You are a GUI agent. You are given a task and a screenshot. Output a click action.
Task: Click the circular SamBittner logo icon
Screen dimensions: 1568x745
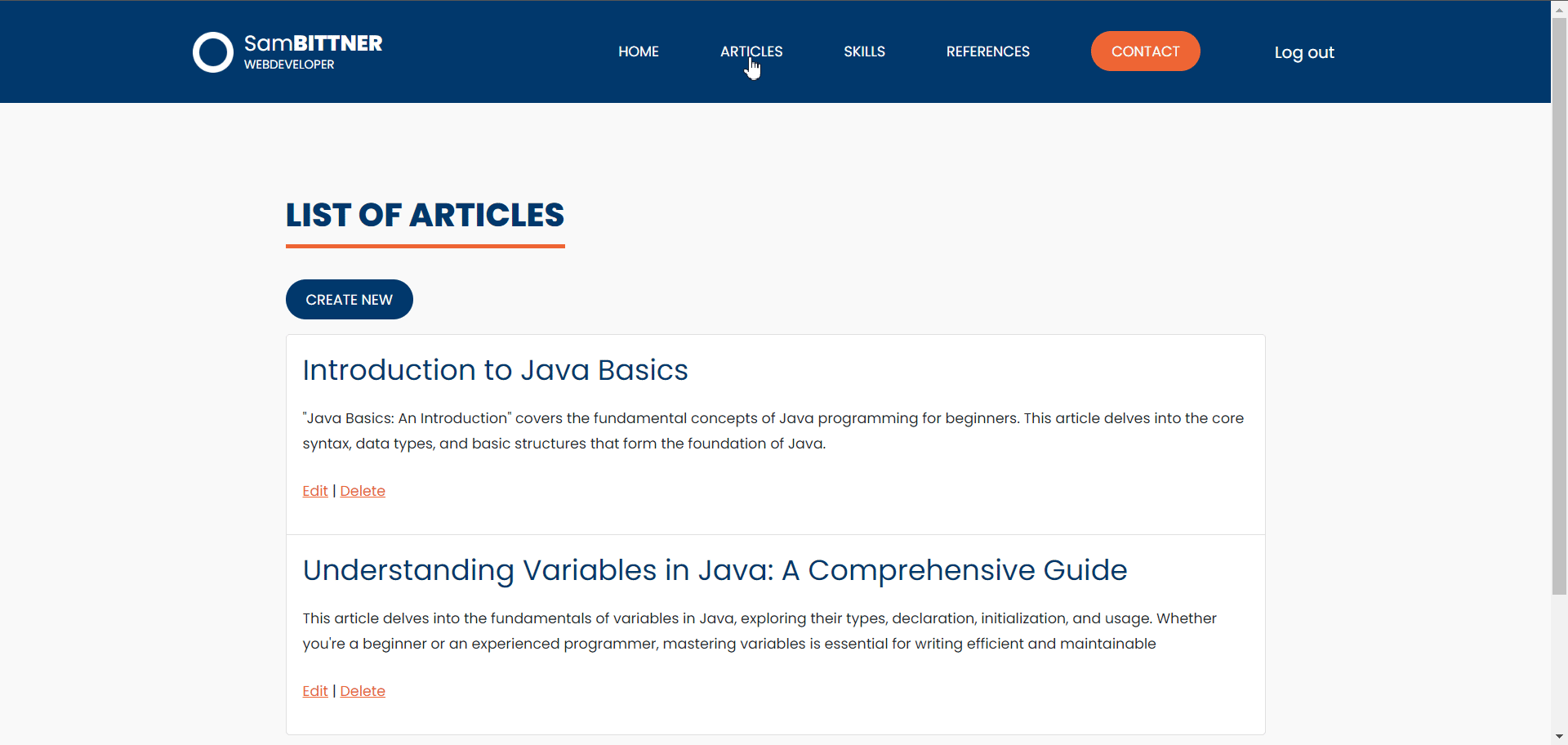213,52
